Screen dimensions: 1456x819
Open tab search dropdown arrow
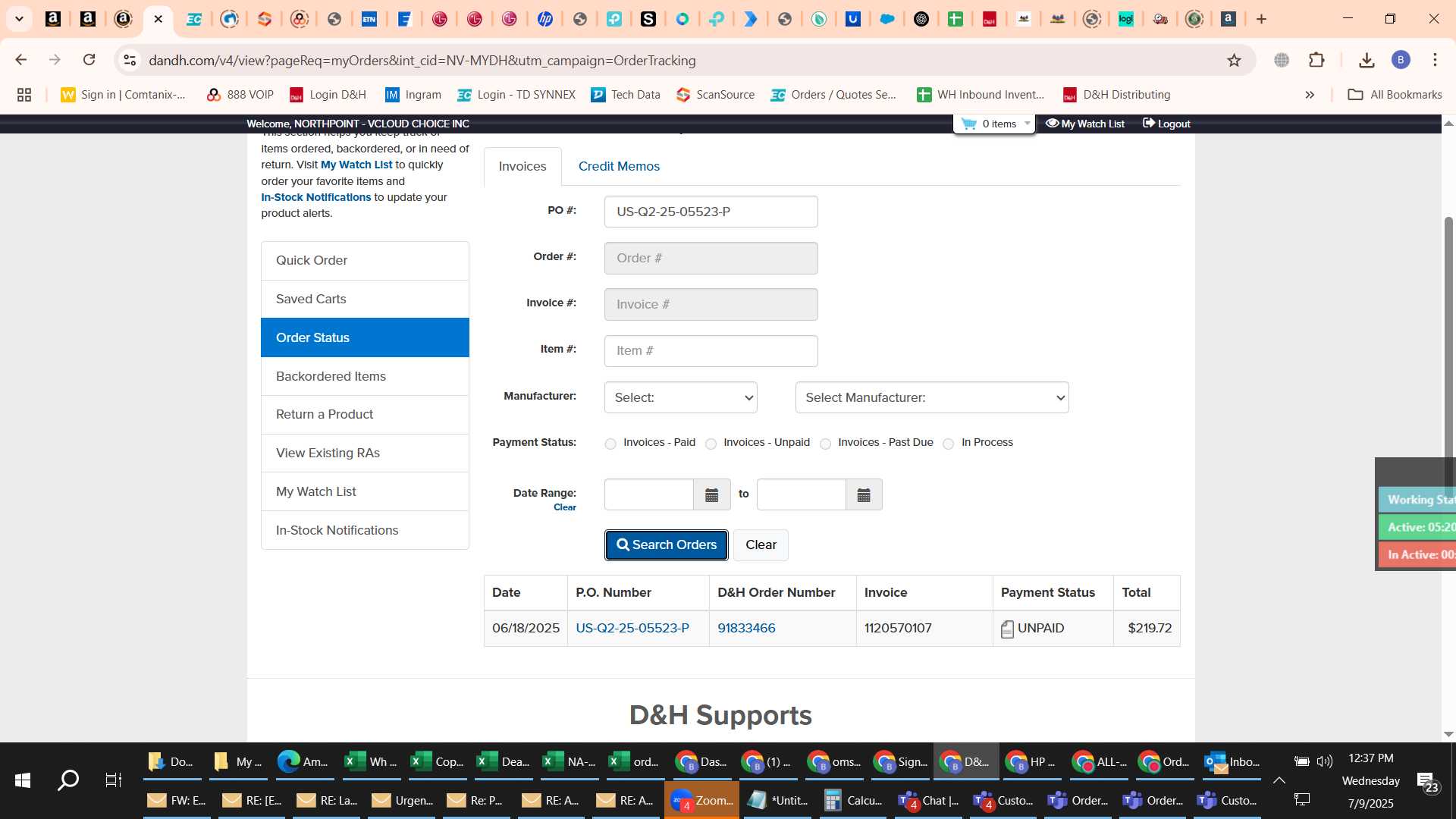(20, 19)
